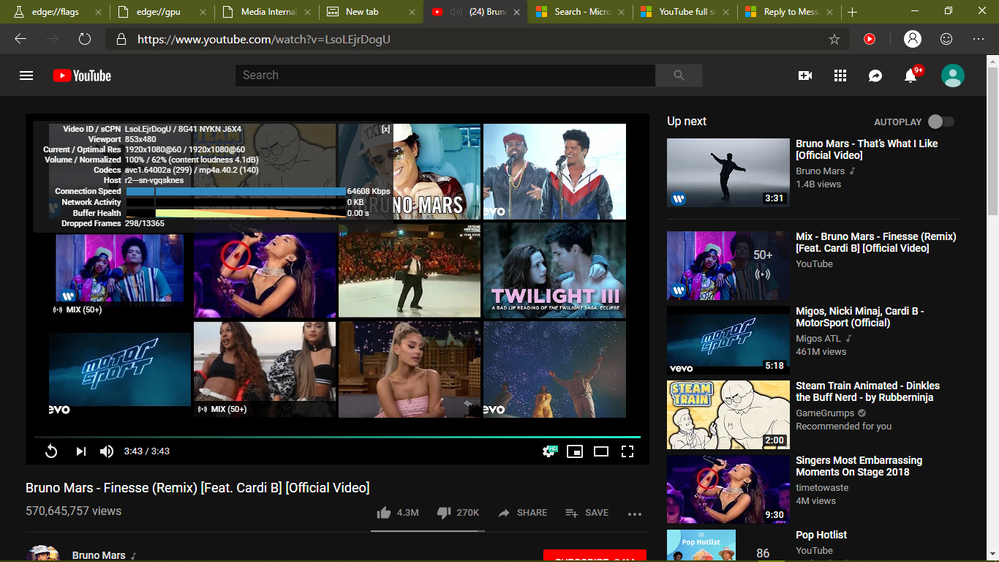Open the notifications bell
The height and width of the screenshot is (562, 999).
(911, 75)
